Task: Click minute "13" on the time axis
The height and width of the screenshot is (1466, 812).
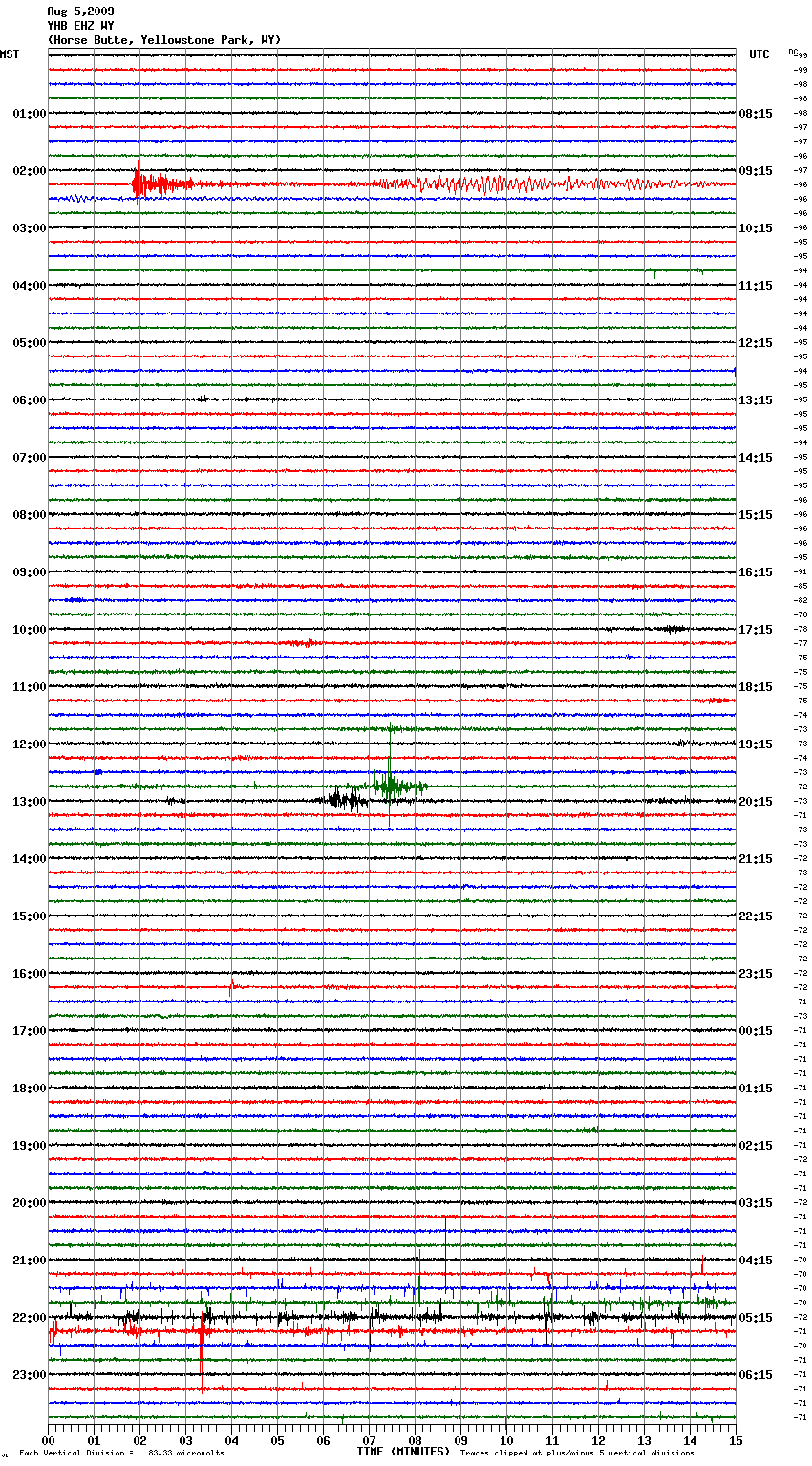Action: [645, 1440]
